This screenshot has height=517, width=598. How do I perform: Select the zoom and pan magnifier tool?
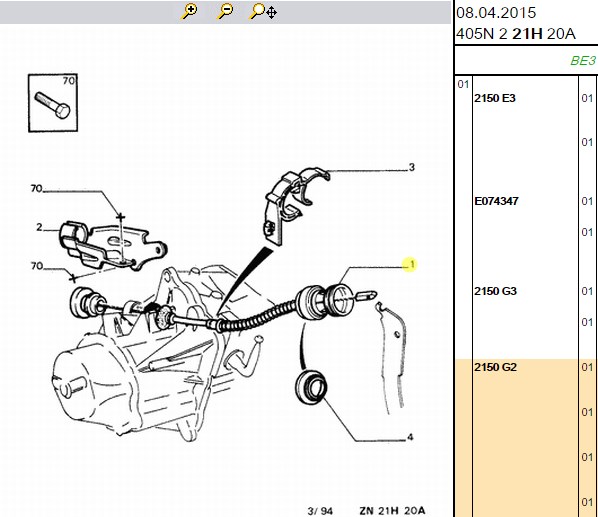pos(263,11)
